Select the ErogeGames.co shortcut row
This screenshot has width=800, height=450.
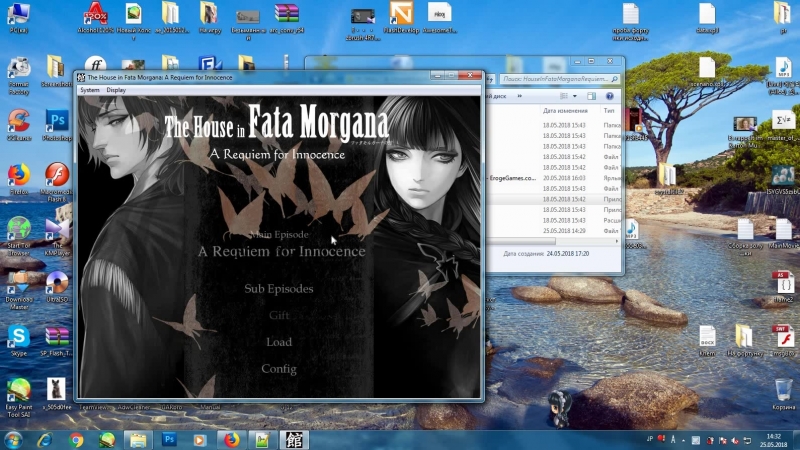pos(554,178)
